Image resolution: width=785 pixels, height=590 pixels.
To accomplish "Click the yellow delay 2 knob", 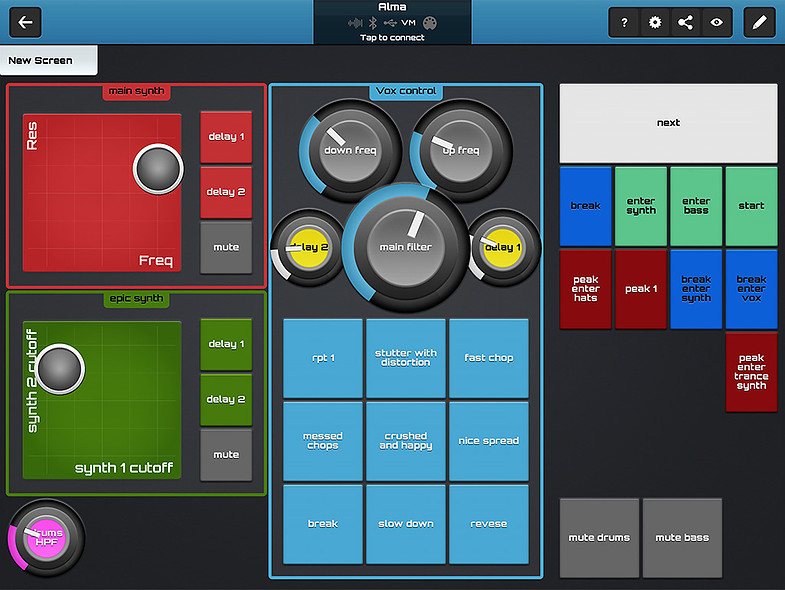I will tap(309, 247).
